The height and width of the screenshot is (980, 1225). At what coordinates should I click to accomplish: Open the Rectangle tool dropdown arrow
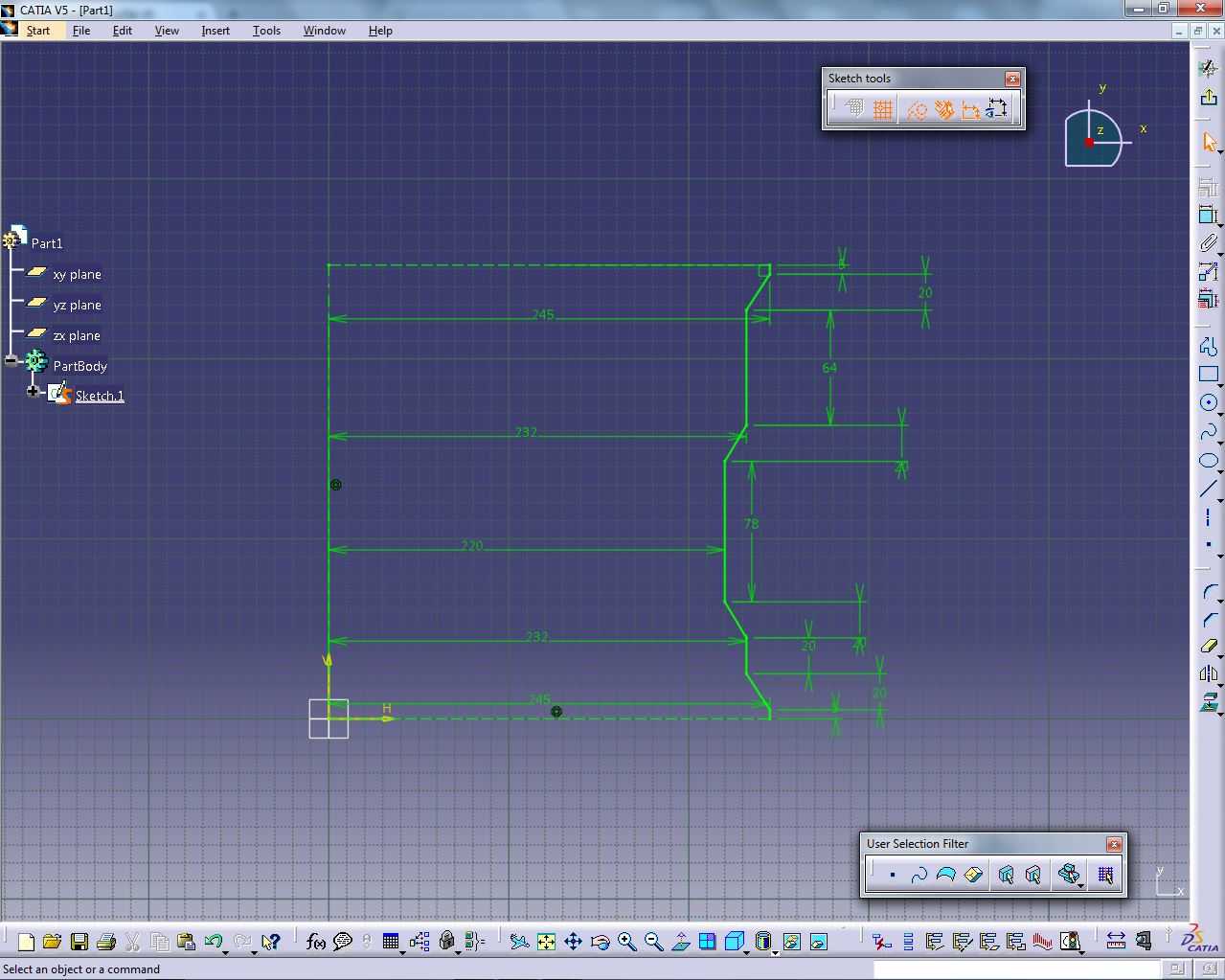(1220, 385)
